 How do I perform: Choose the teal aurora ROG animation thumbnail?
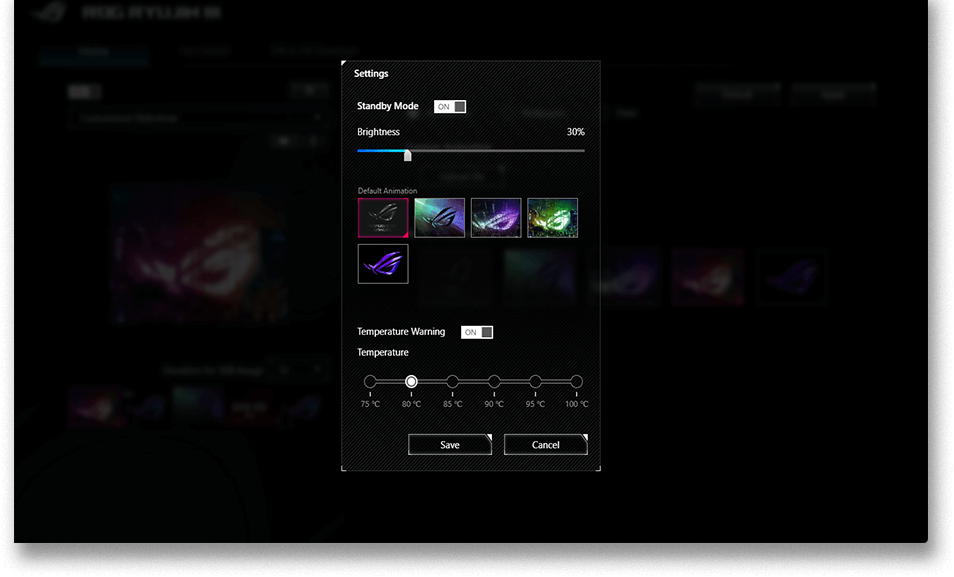439,217
